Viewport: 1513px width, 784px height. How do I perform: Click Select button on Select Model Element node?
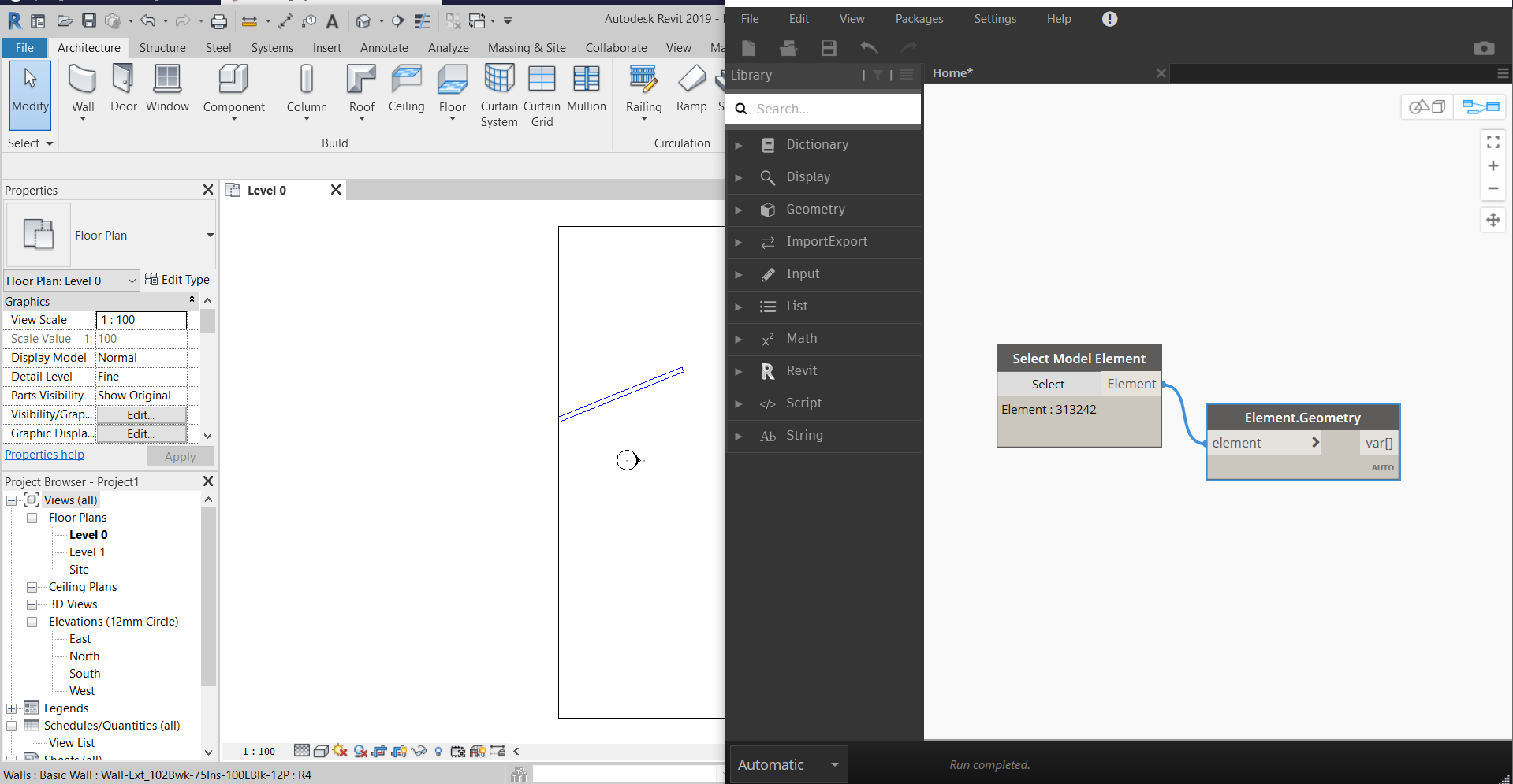click(x=1049, y=384)
